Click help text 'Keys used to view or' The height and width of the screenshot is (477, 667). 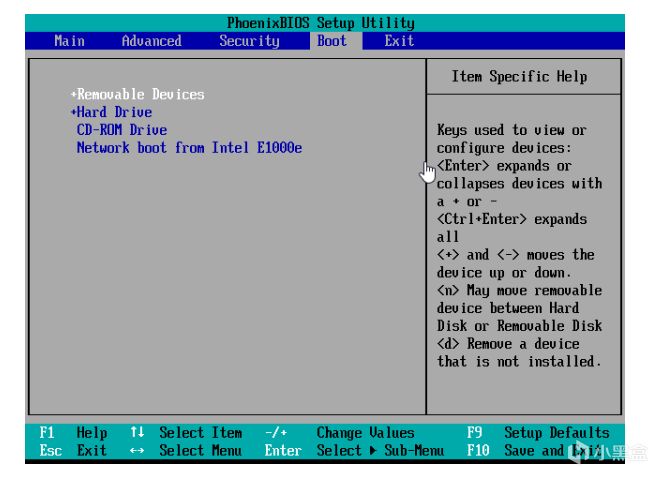point(512,130)
